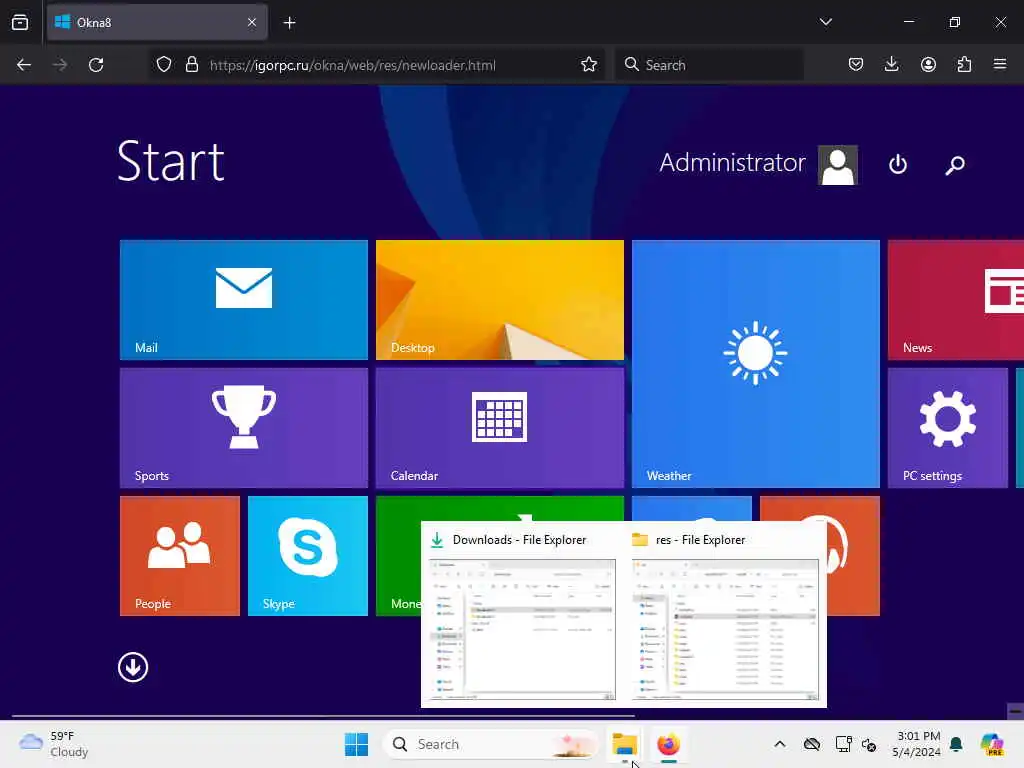Open the list all tabs dropdown
Image resolution: width=1024 pixels, height=768 pixels.
point(825,22)
